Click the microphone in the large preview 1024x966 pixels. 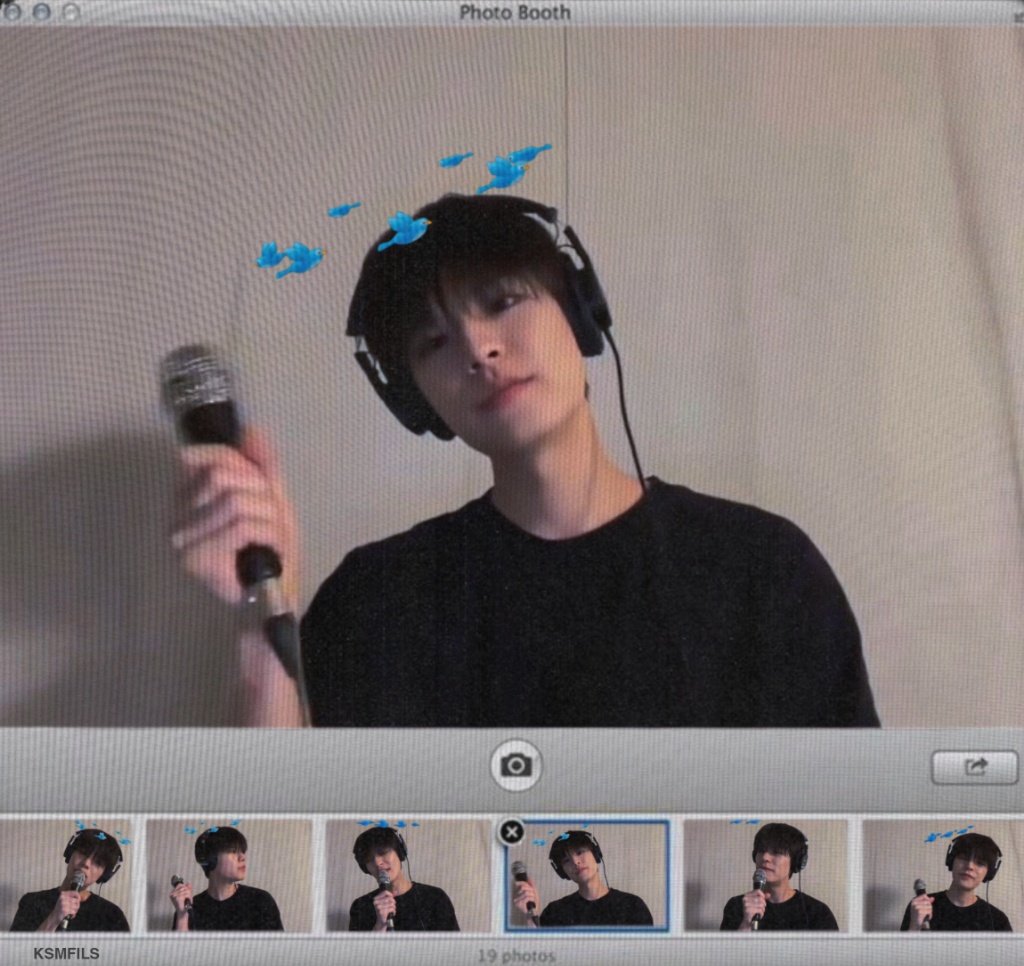[x=205, y=395]
